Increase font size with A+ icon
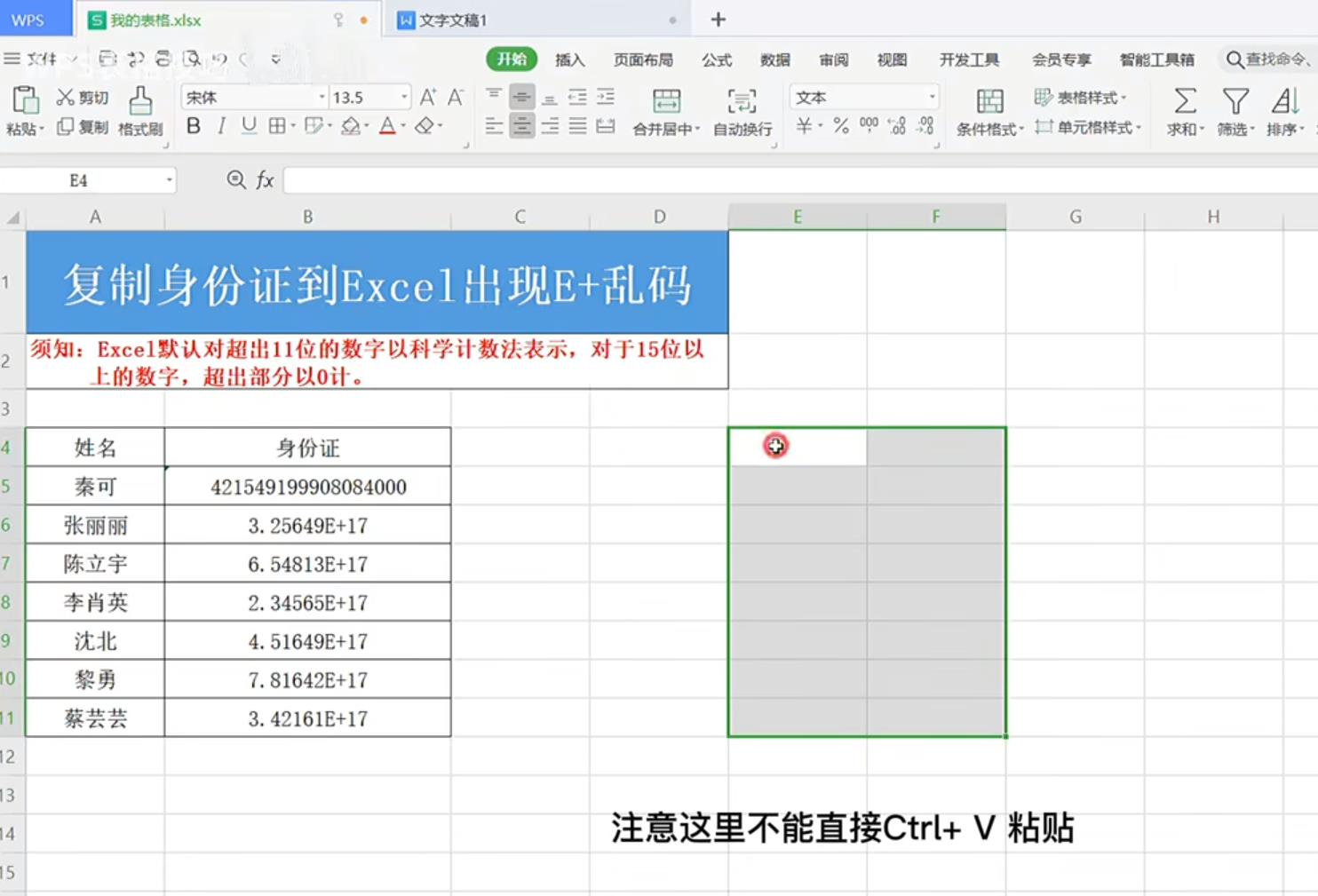1318x896 pixels. (x=428, y=97)
